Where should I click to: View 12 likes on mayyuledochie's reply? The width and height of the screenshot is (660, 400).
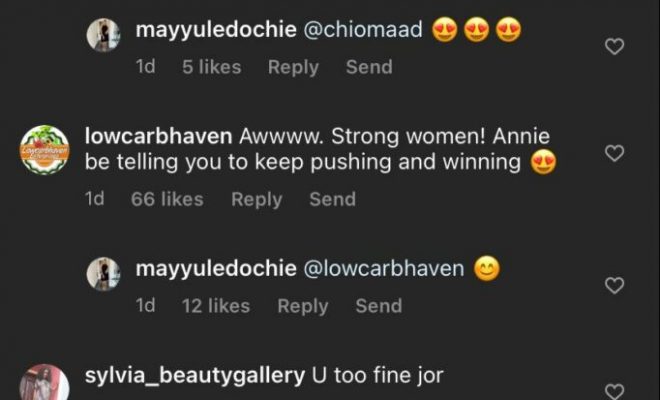pyautogui.click(x=215, y=306)
